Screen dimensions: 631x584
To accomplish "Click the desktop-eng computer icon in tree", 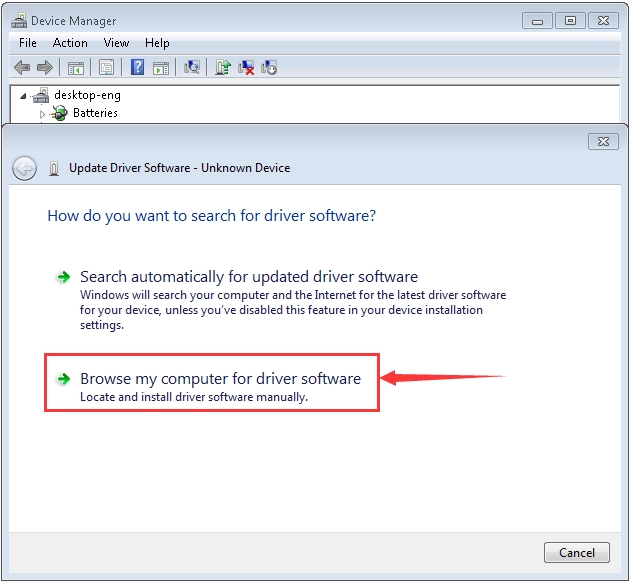I will (x=41, y=95).
